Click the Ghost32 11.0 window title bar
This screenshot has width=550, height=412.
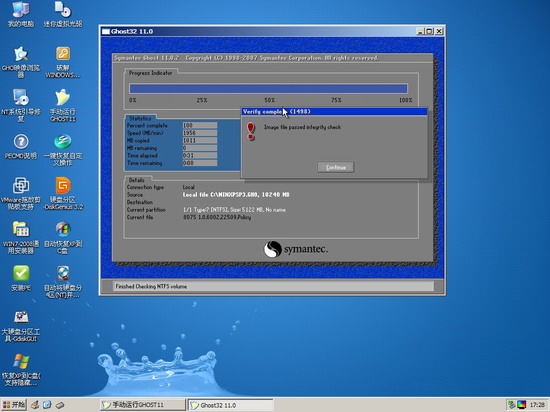(273, 31)
